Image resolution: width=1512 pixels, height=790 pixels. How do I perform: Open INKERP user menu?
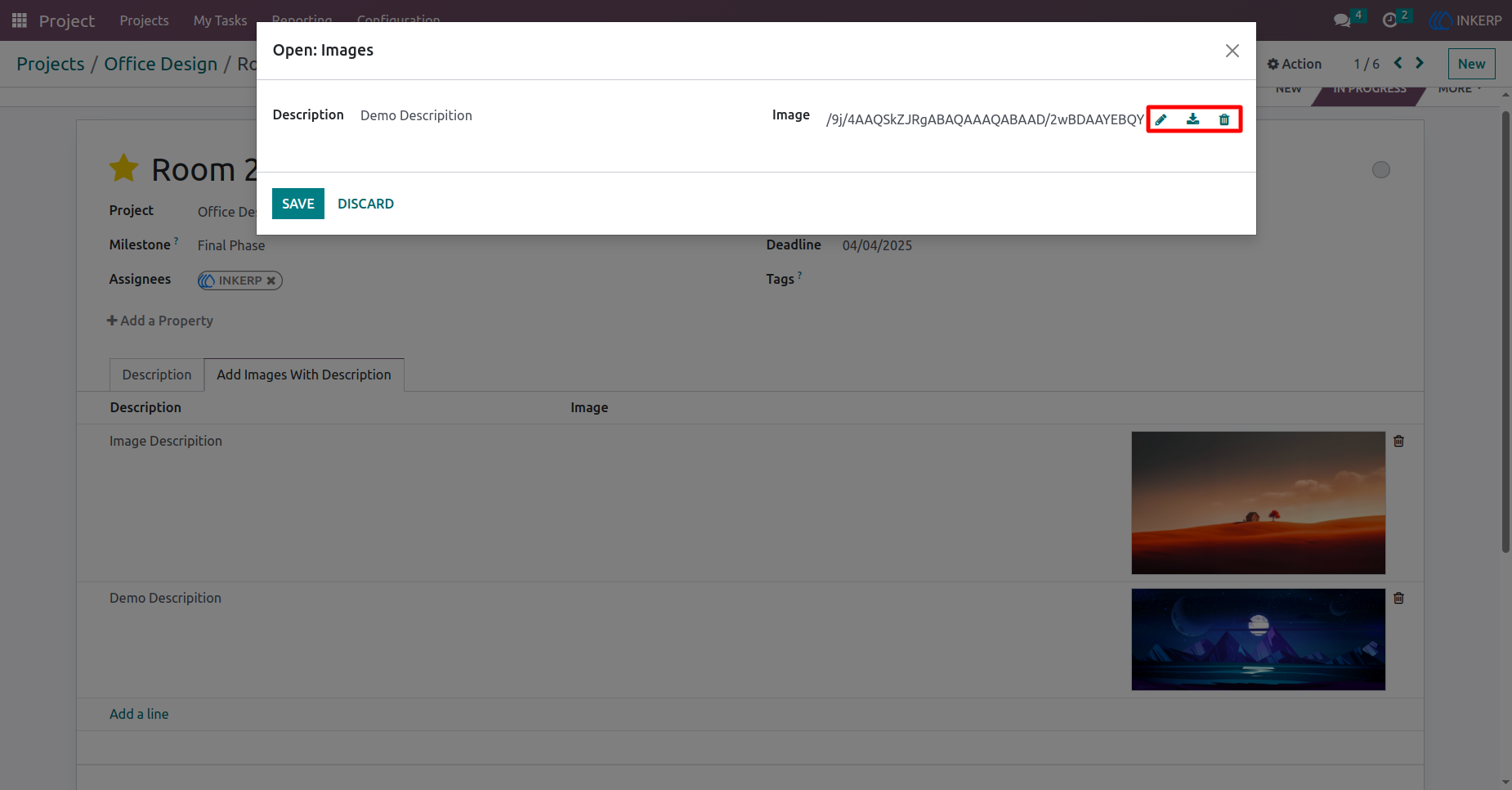tap(1465, 20)
